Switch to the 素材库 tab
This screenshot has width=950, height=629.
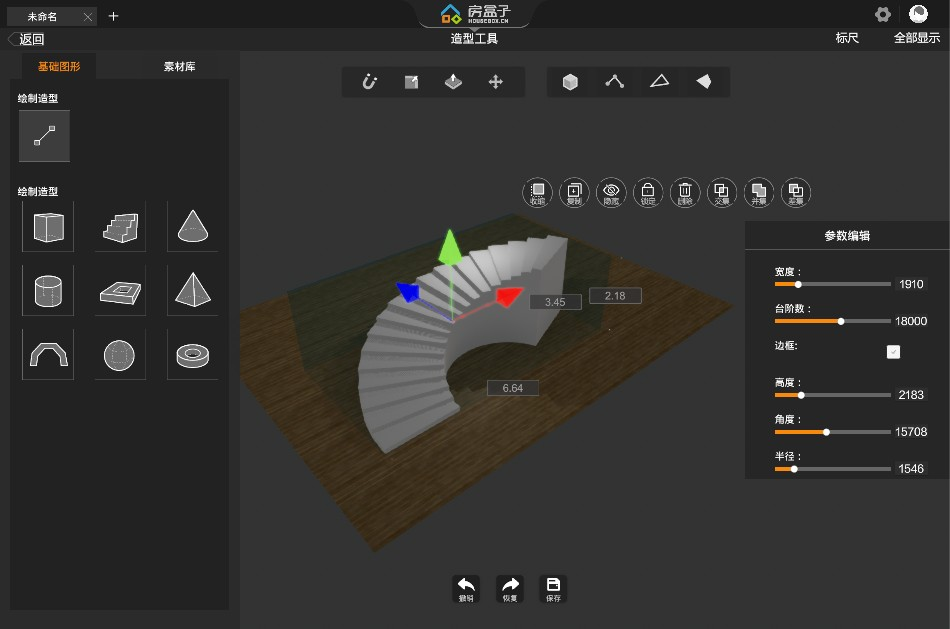[179, 67]
